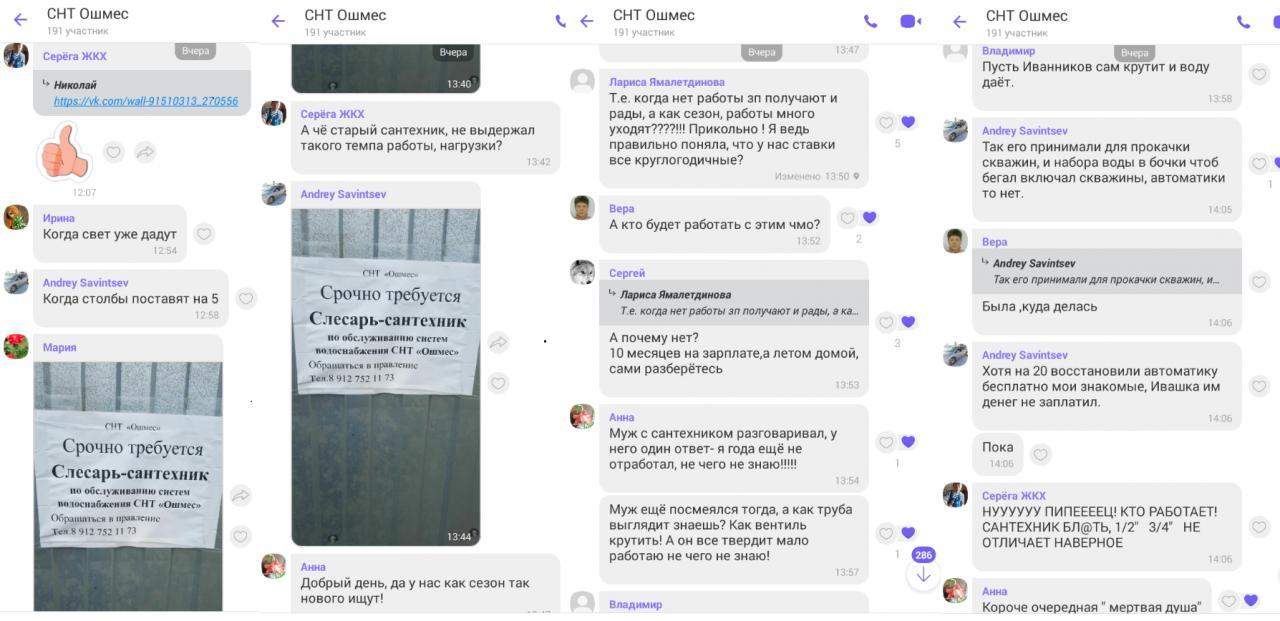Open Серёга ЖКХ's avatar in first panel

pos(16,56)
